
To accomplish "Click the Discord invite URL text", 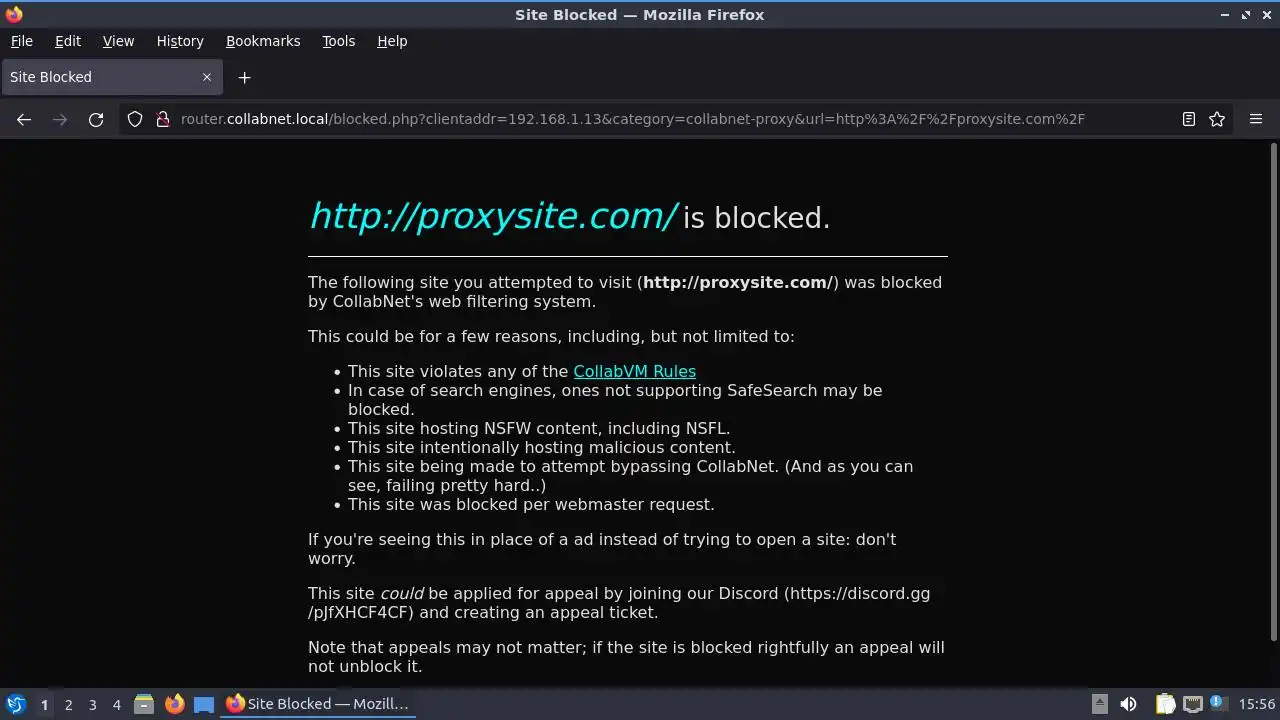I will 619,603.
